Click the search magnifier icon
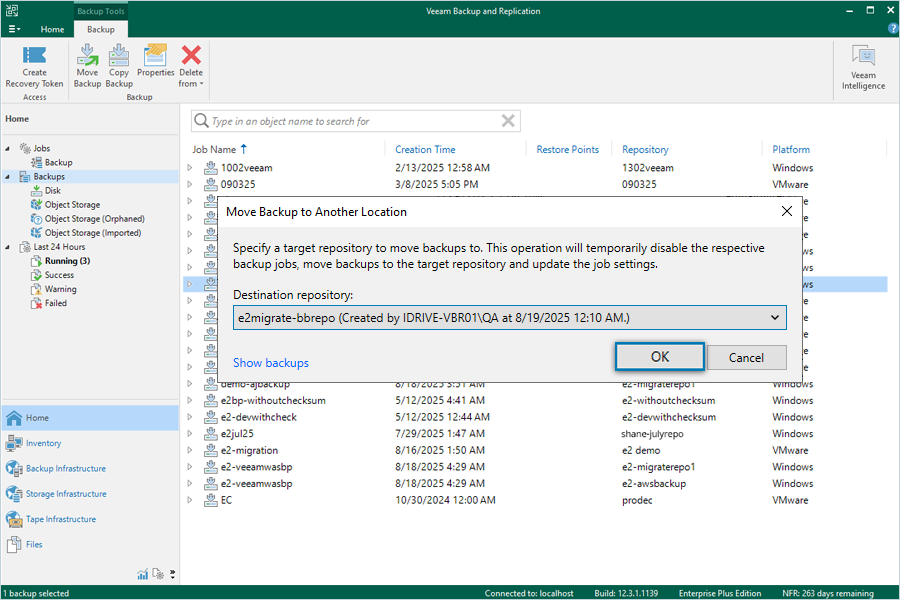Image resolution: width=900 pixels, height=600 pixels. [201, 121]
